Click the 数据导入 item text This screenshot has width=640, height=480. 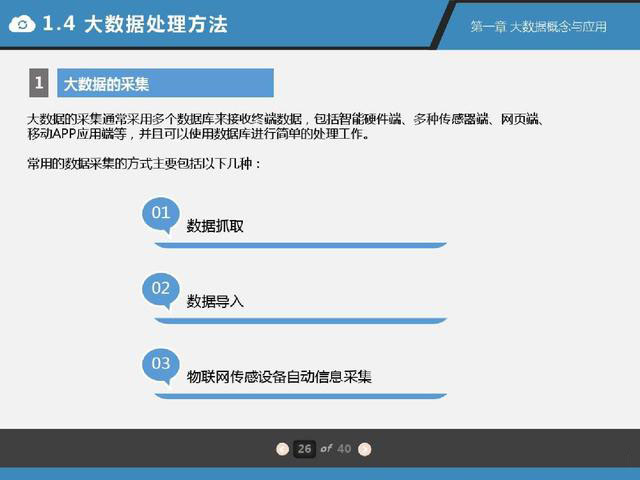click(x=215, y=301)
